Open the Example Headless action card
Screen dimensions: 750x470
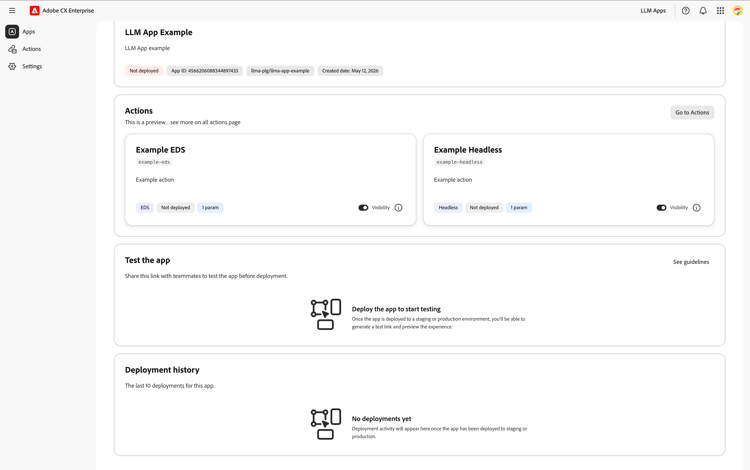coord(569,179)
